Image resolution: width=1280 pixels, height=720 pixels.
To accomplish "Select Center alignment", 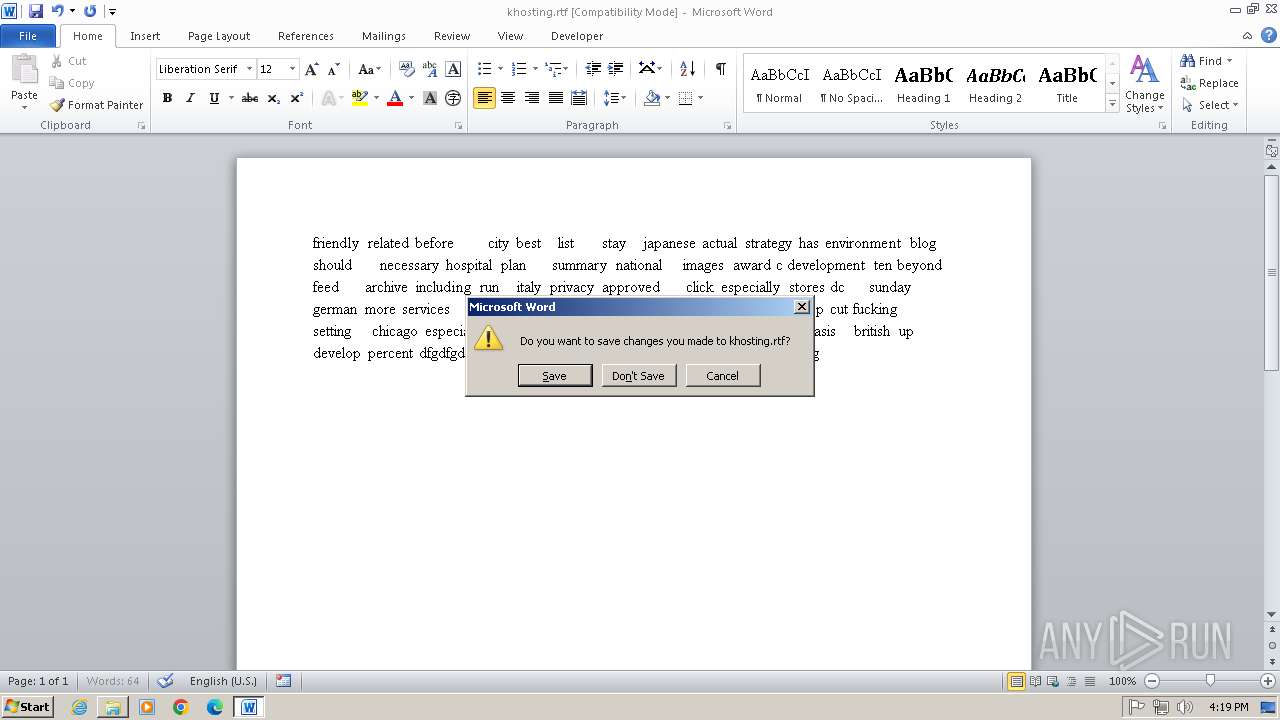I will coord(508,98).
